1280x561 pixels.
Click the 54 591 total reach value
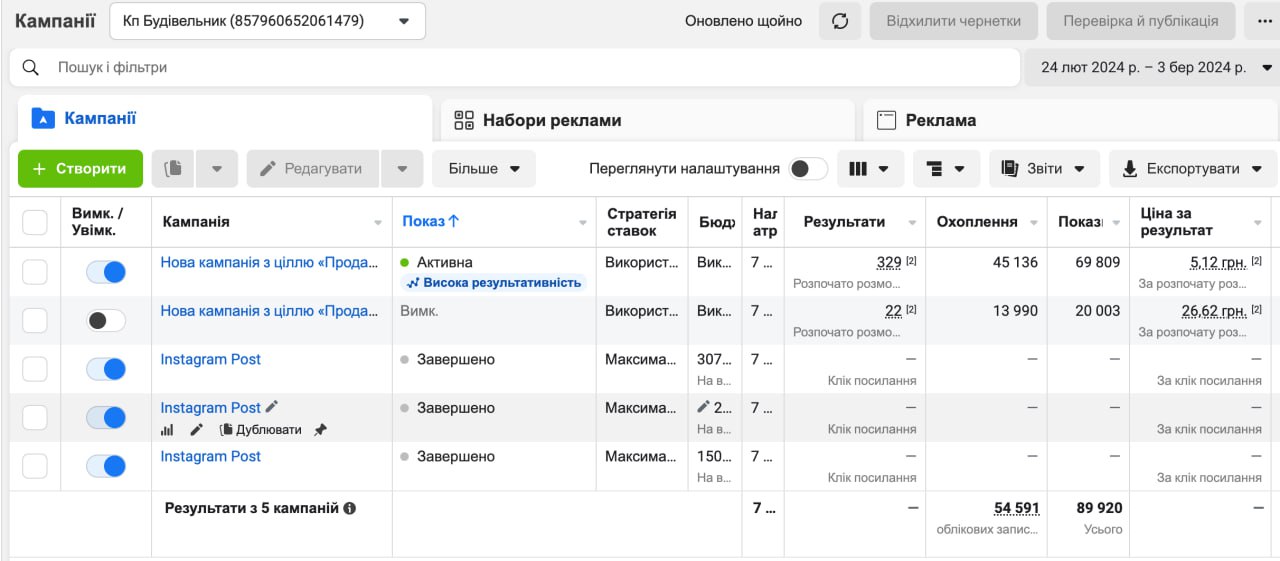(1016, 508)
